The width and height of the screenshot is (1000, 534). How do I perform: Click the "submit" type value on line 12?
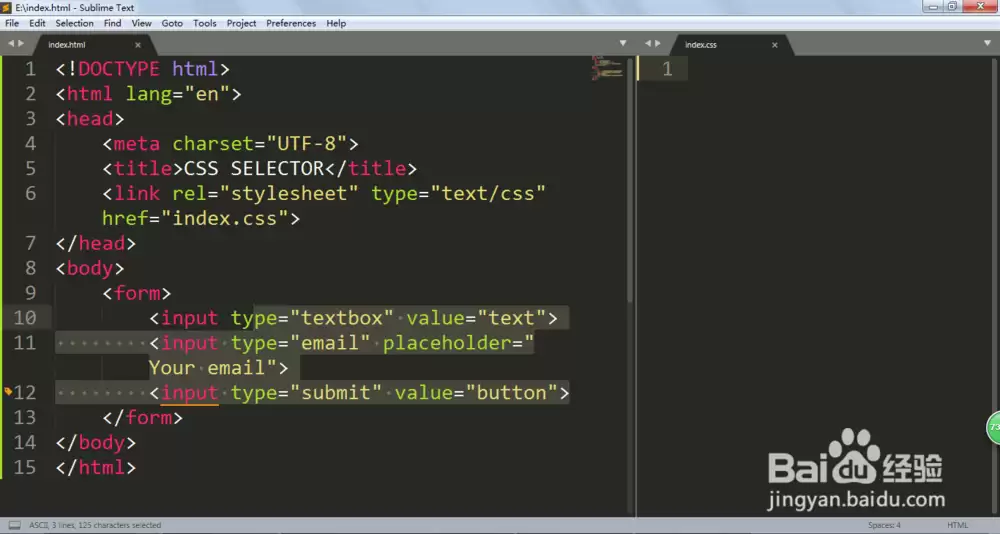tap(335, 392)
